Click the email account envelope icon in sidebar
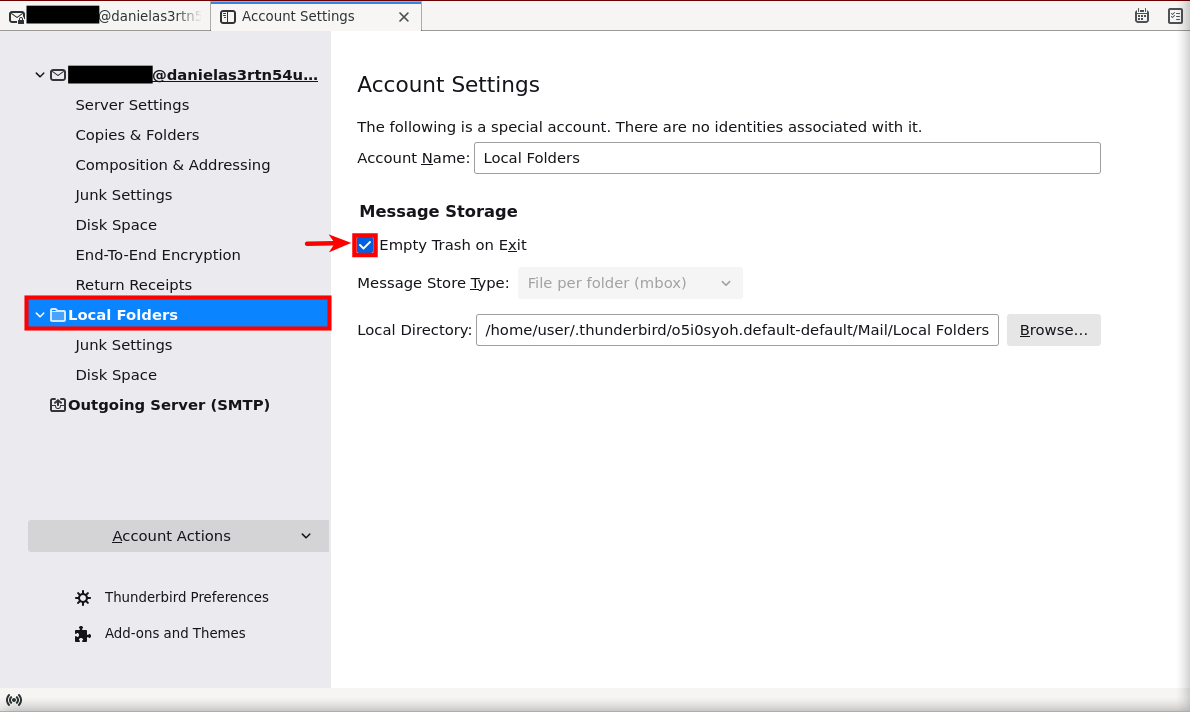 (x=58, y=75)
